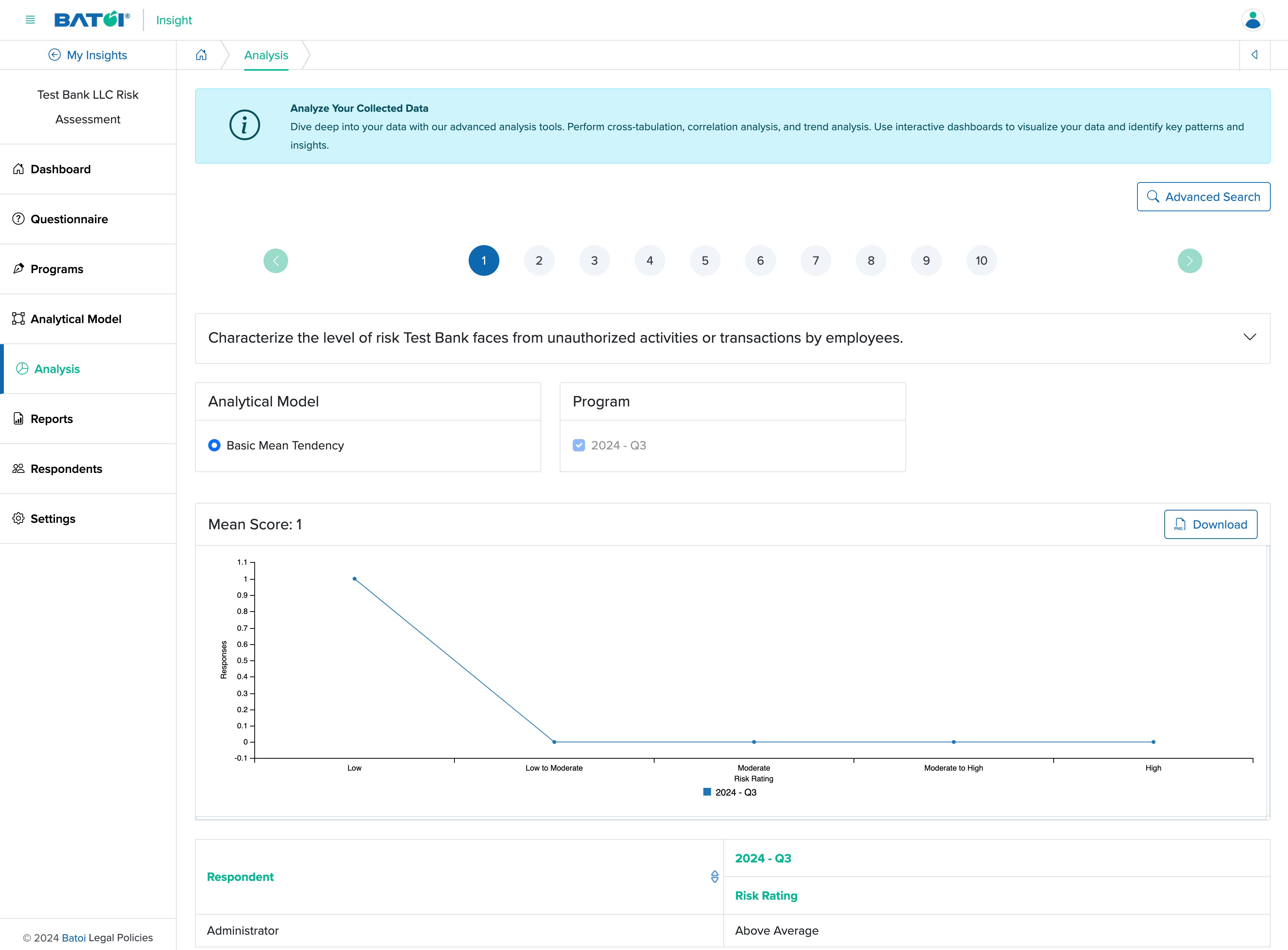Image resolution: width=1288 pixels, height=950 pixels.
Task: Click the My Insights icon
Action: (x=55, y=55)
